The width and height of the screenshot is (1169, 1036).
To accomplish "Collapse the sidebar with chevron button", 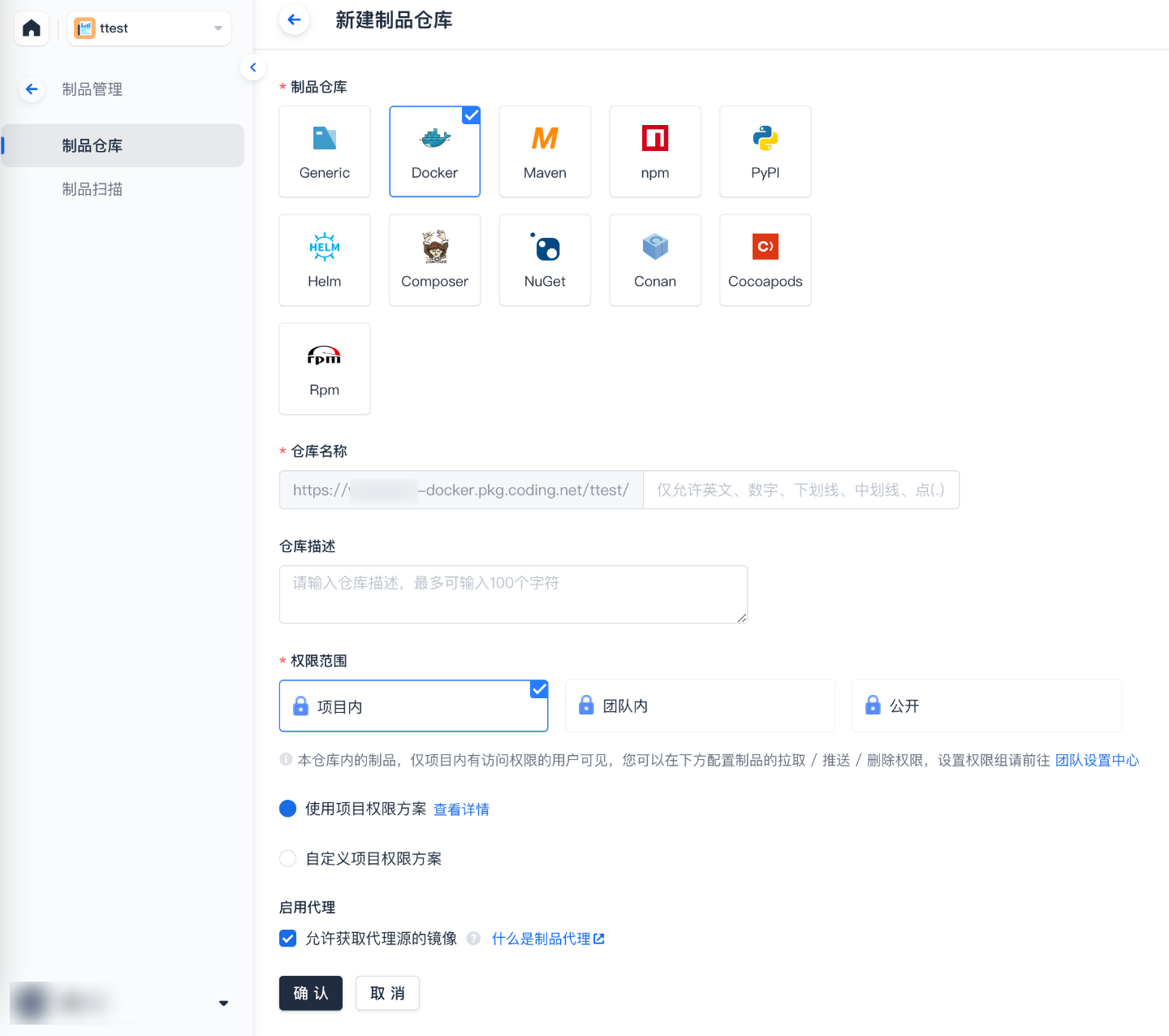I will point(253,67).
